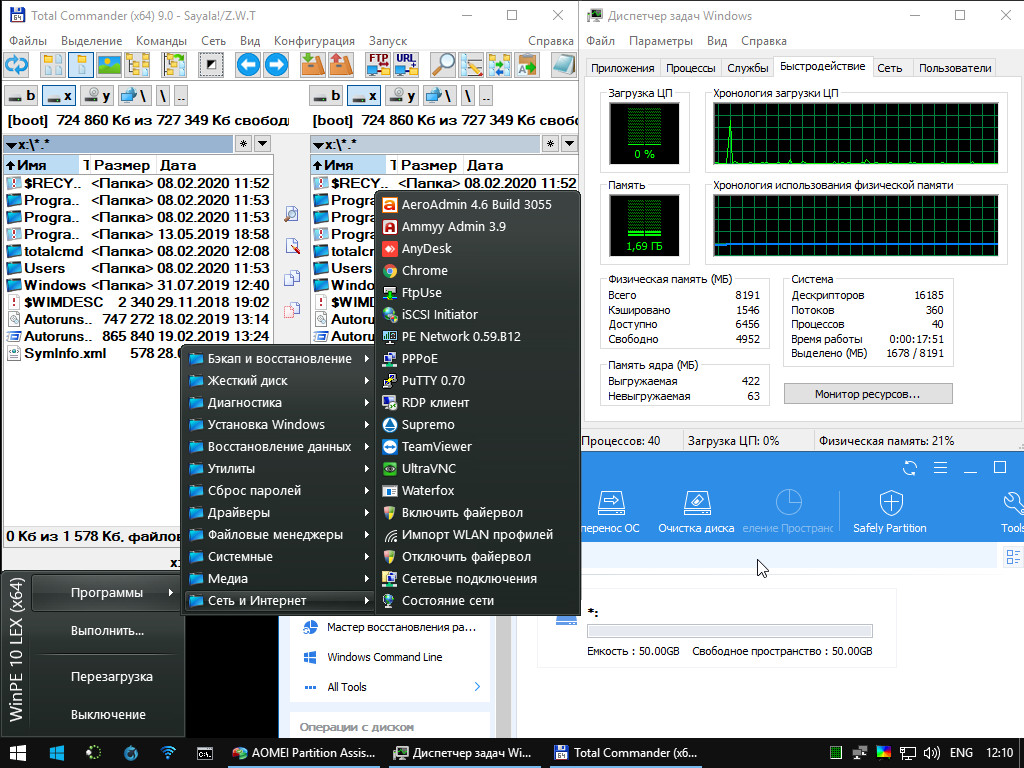Click the Монитор ресурсов button

point(867,394)
